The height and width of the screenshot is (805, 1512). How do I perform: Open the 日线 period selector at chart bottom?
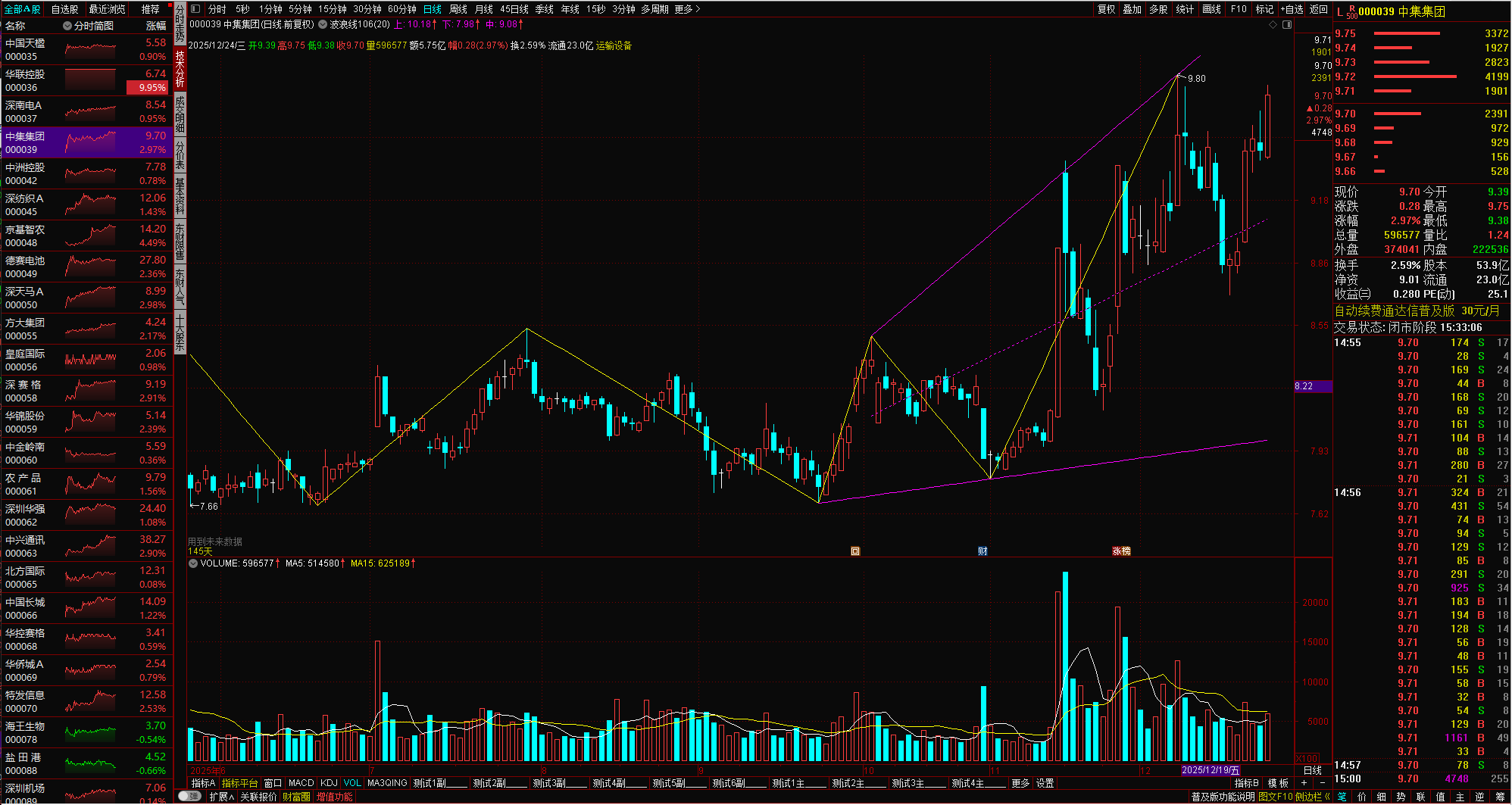[1312, 770]
